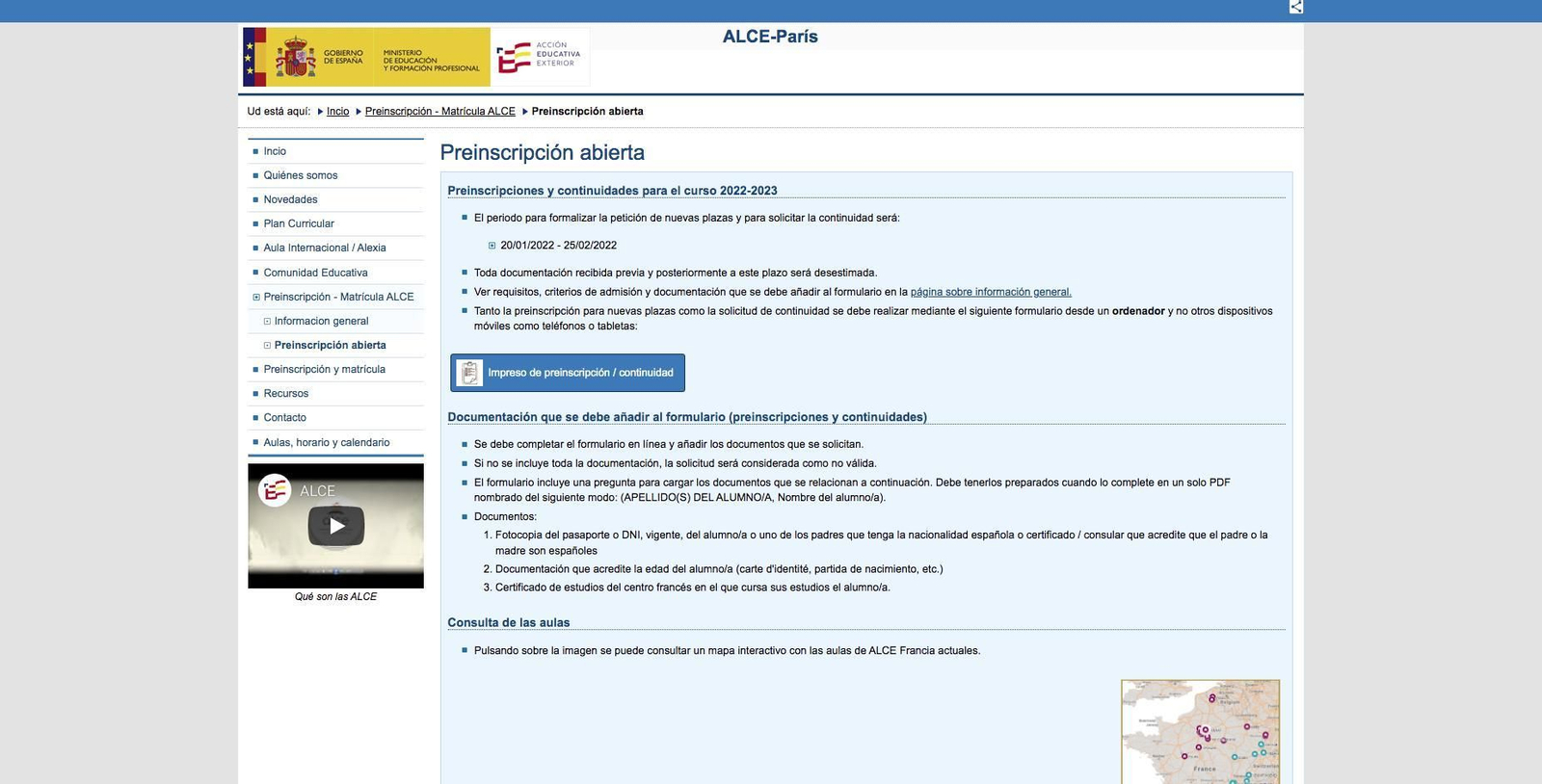Click the ALCE video title text
Viewport: 1542px width, 784px height.
[x=317, y=491]
